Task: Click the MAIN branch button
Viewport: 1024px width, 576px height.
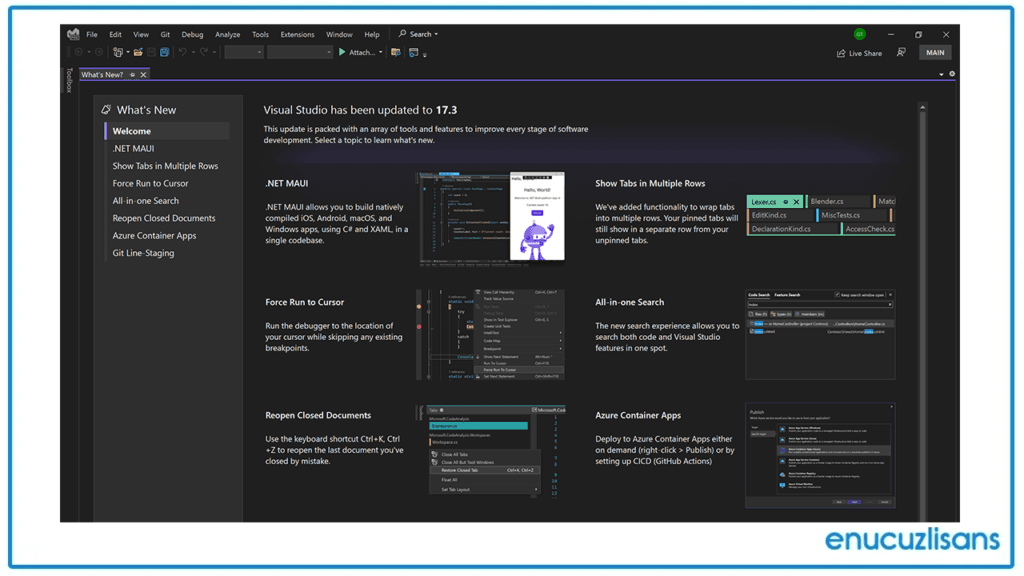Action: [934, 52]
